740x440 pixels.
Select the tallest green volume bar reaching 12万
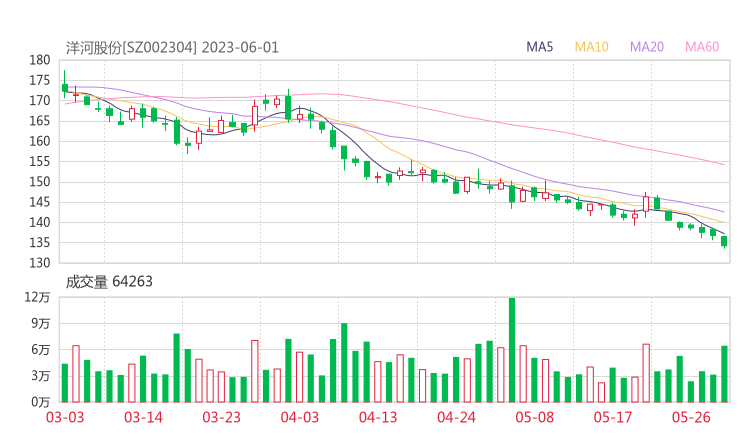click(512, 350)
